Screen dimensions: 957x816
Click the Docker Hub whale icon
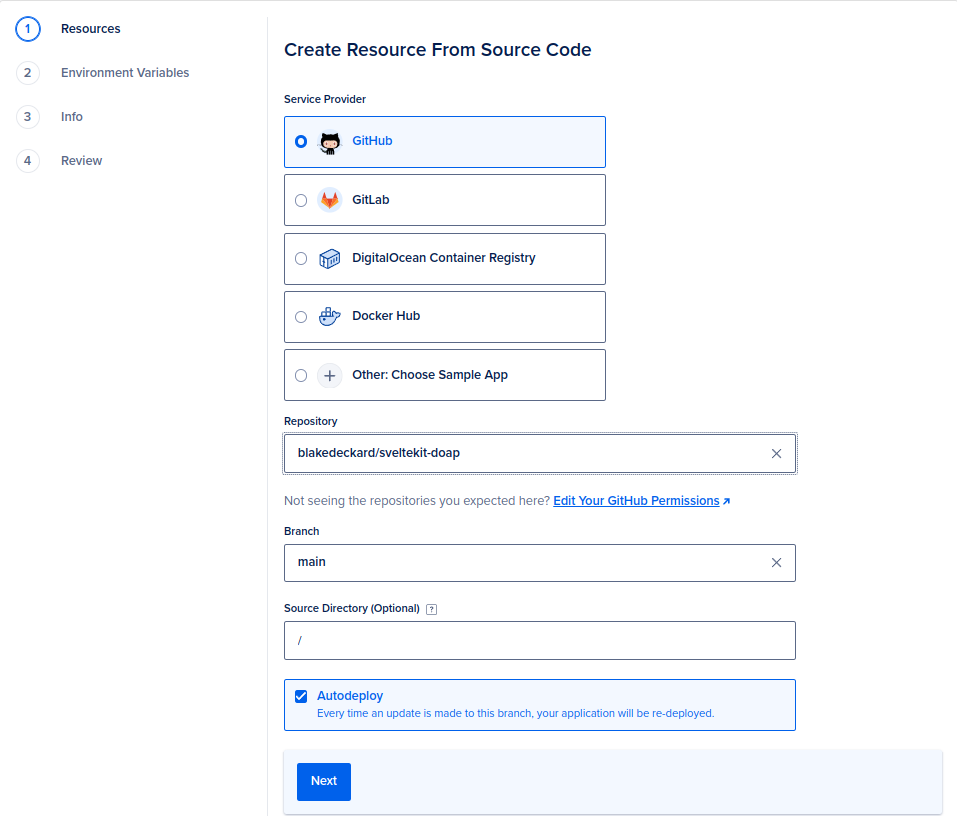point(330,316)
